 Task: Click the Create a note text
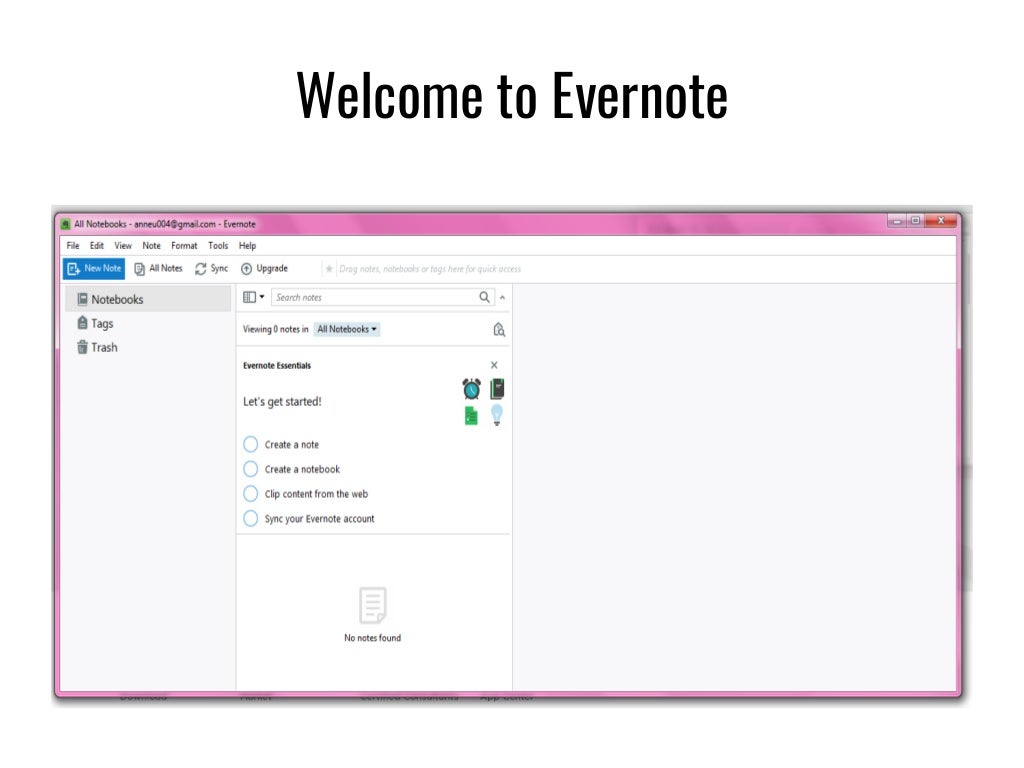coord(292,445)
